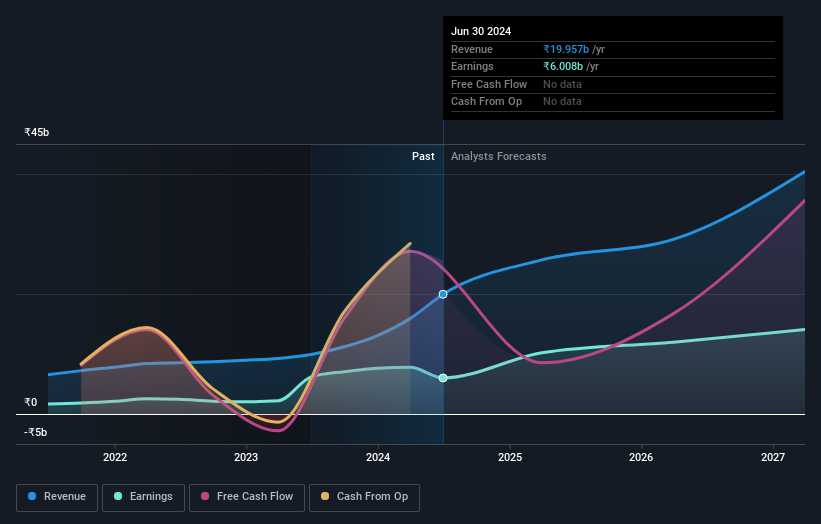Toggle the Revenue legend button
The width and height of the screenshot is (821, 524).
(57, 497)
